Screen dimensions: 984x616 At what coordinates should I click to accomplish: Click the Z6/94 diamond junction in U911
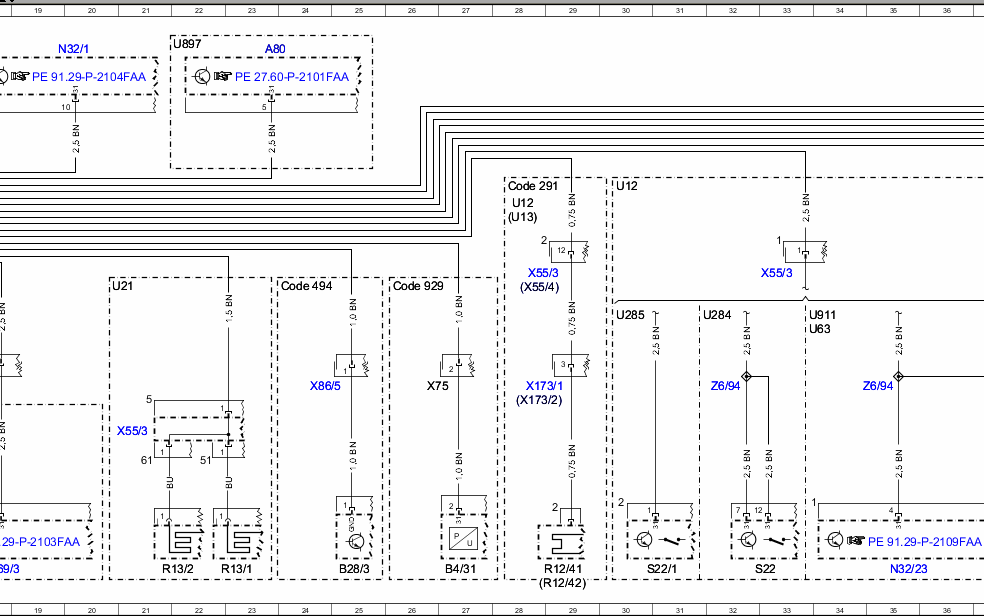pyautogui.click(x=898, y=376)
